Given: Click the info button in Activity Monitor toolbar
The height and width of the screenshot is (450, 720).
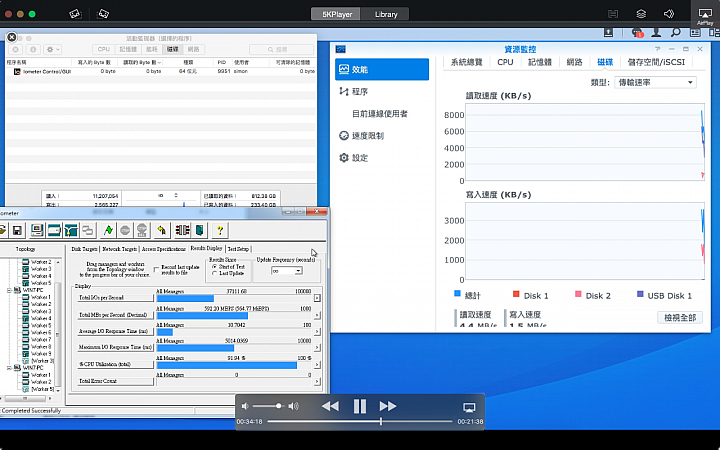Looking at the screenshot, I should (33, 49).
